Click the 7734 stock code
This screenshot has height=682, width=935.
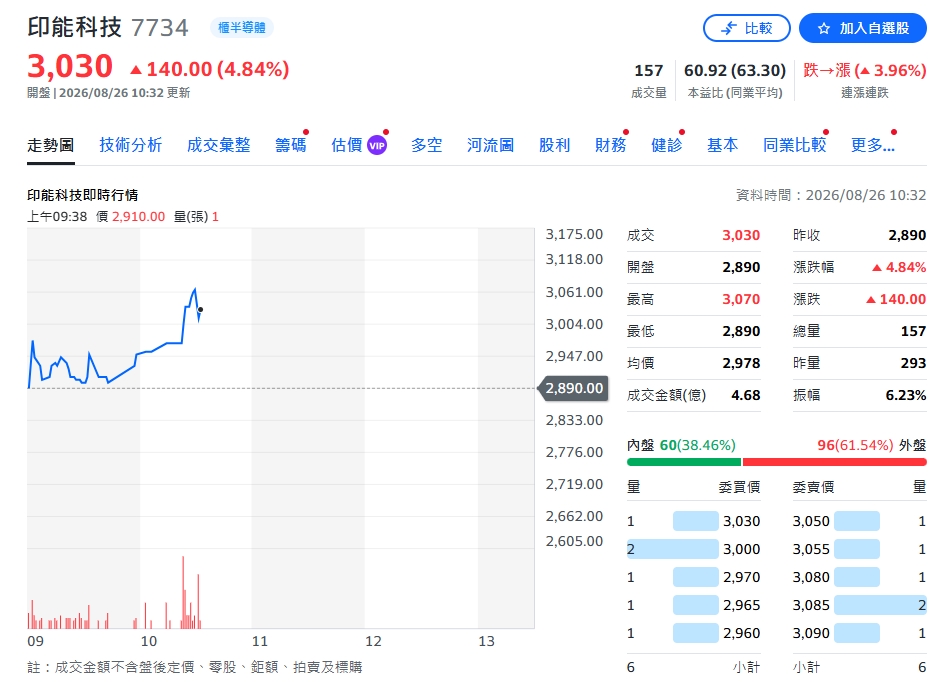tap(159, 28)
